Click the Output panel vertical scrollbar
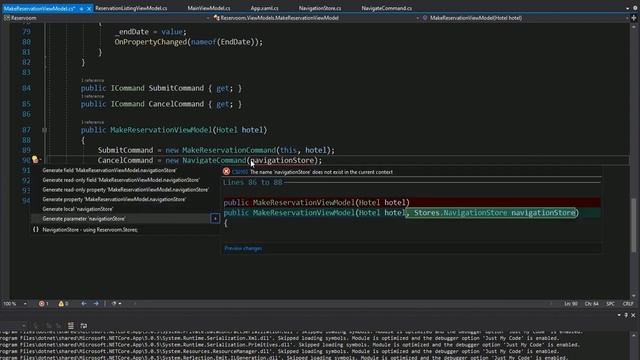 633,346
